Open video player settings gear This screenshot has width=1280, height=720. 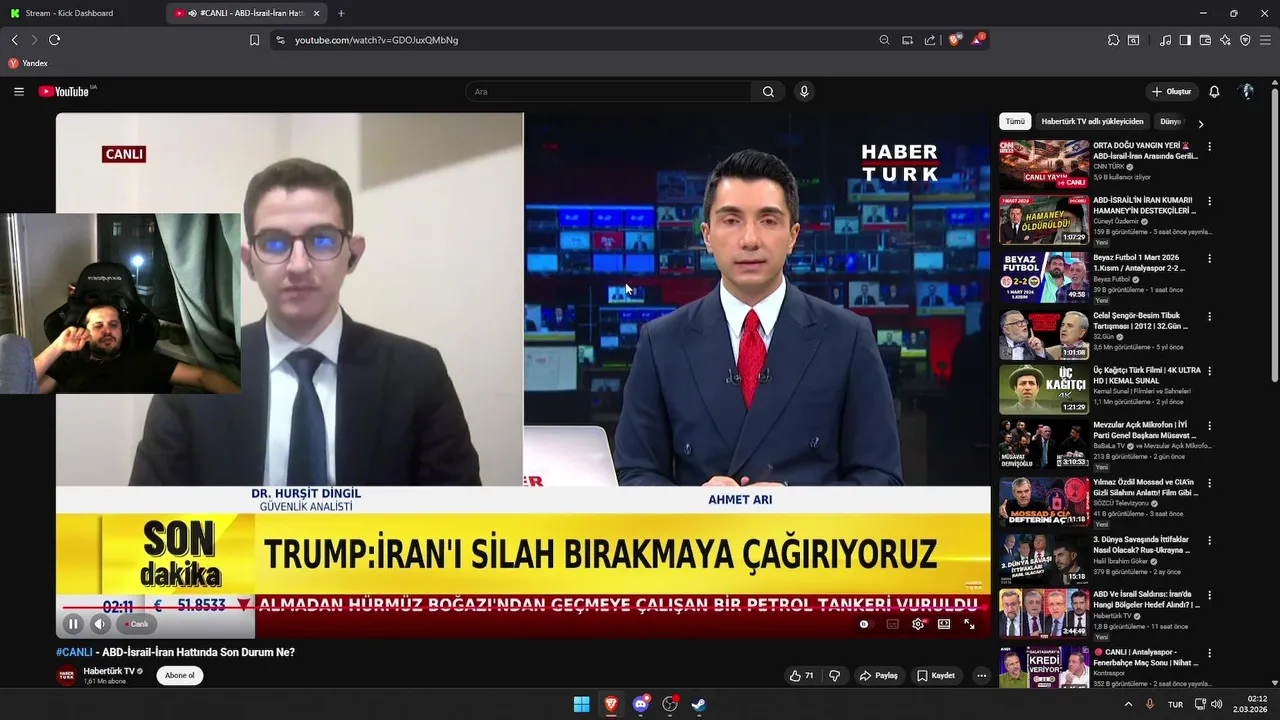click(918, 624)
